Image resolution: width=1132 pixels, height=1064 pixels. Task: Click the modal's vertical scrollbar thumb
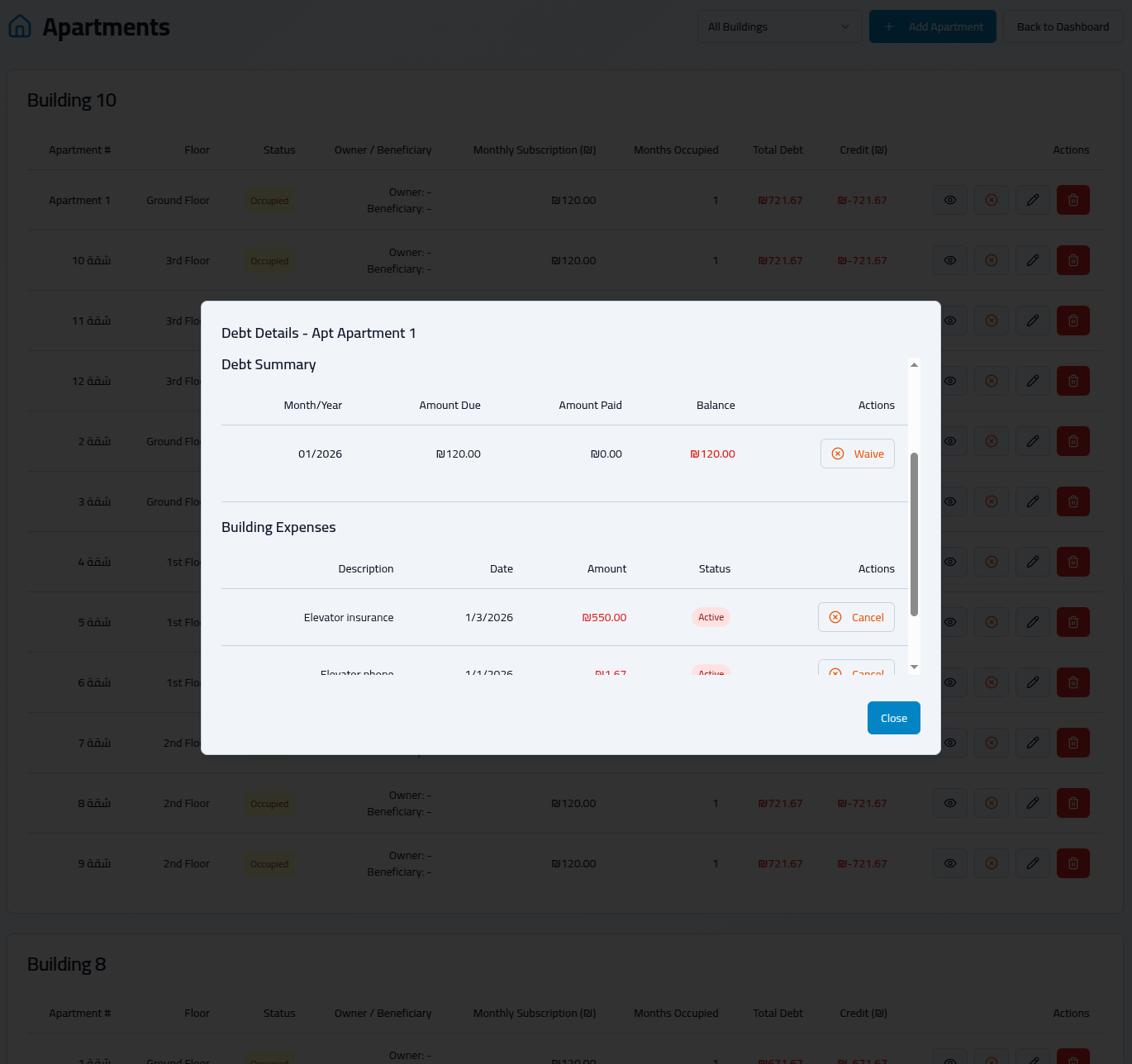pyautogui.click(x=914, y=534)
